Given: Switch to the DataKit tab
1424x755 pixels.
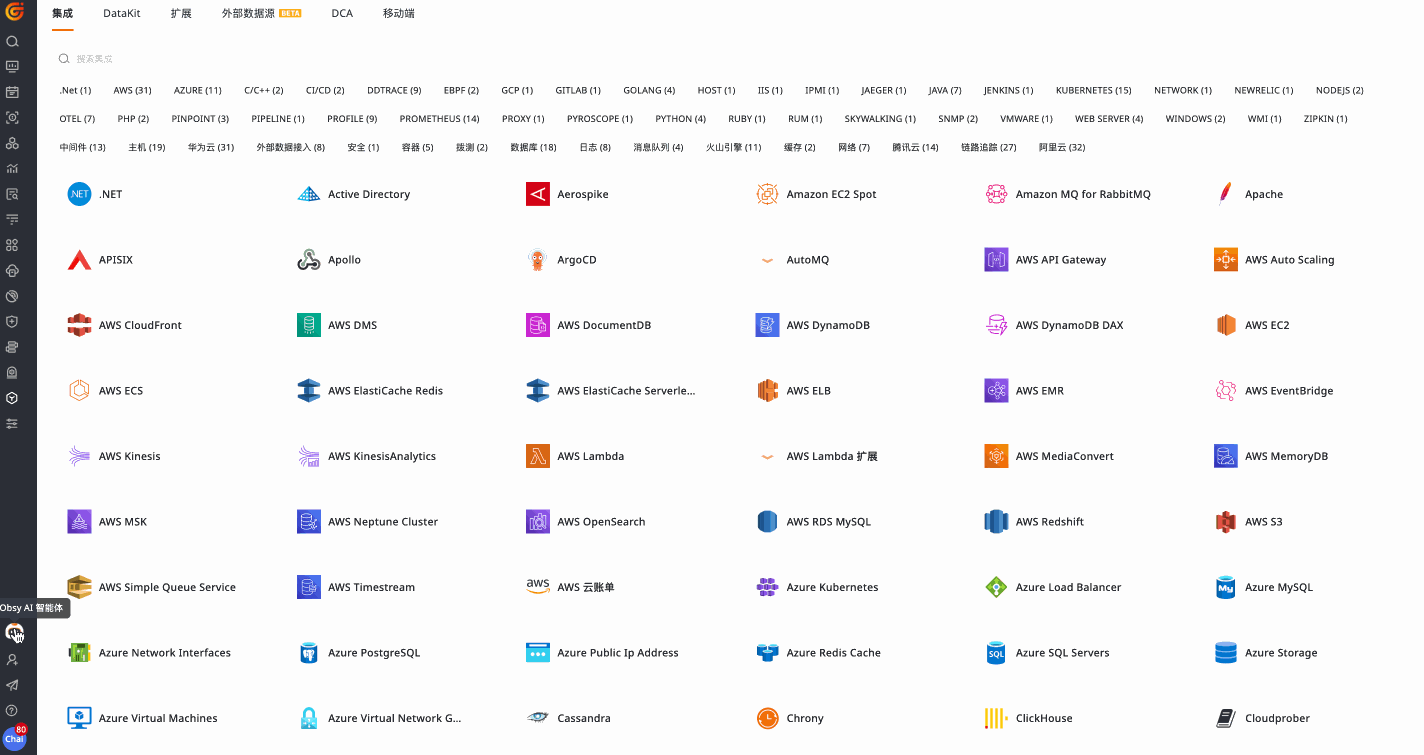Looking at the screenshot, I should pos(121,14).
